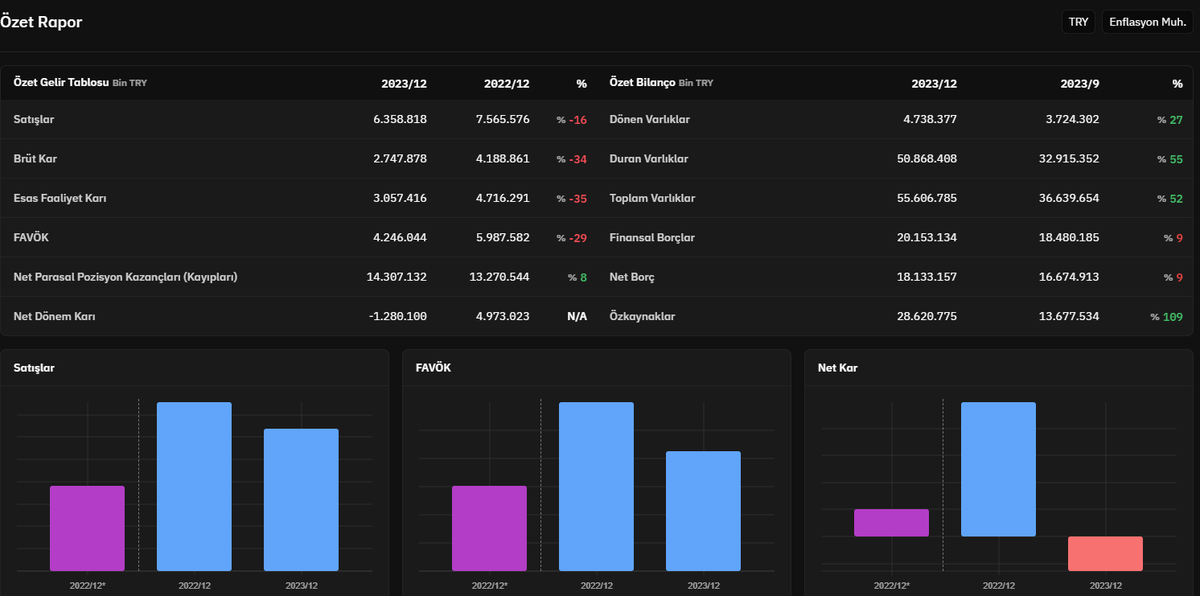Select Net Borç row label
The image size is (1200, 596).
tap(632, 277)
